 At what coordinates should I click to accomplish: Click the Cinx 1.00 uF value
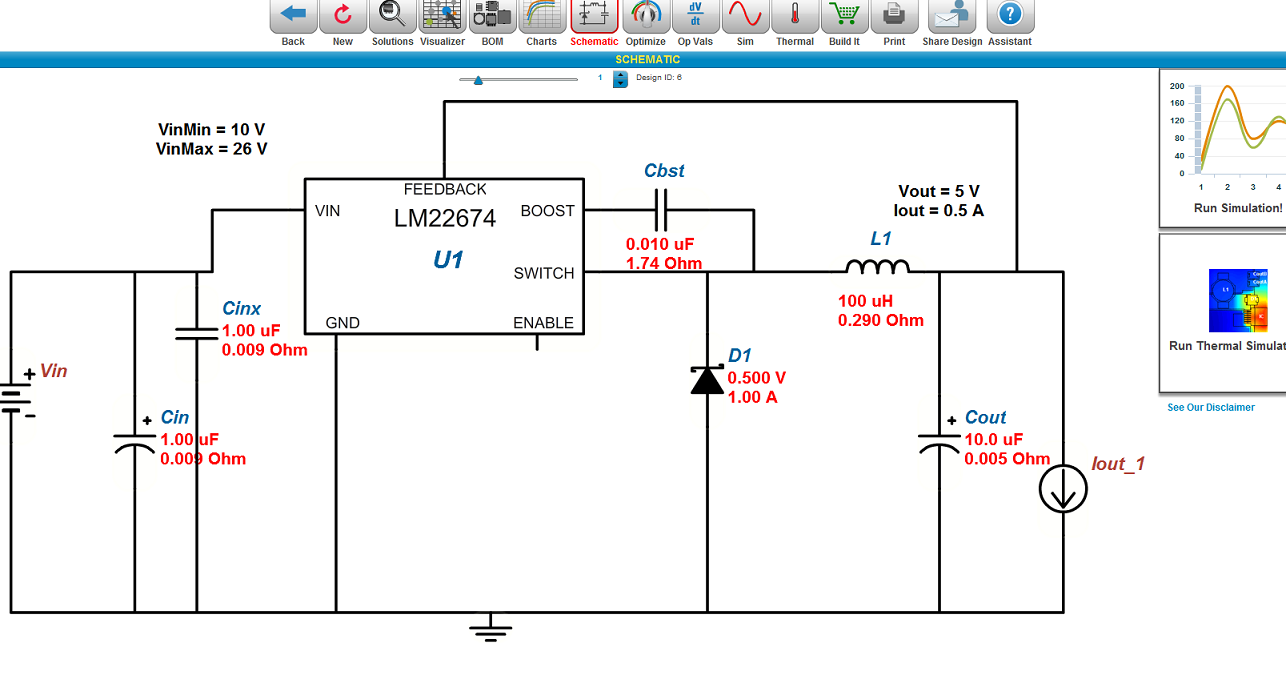[252, 330]
